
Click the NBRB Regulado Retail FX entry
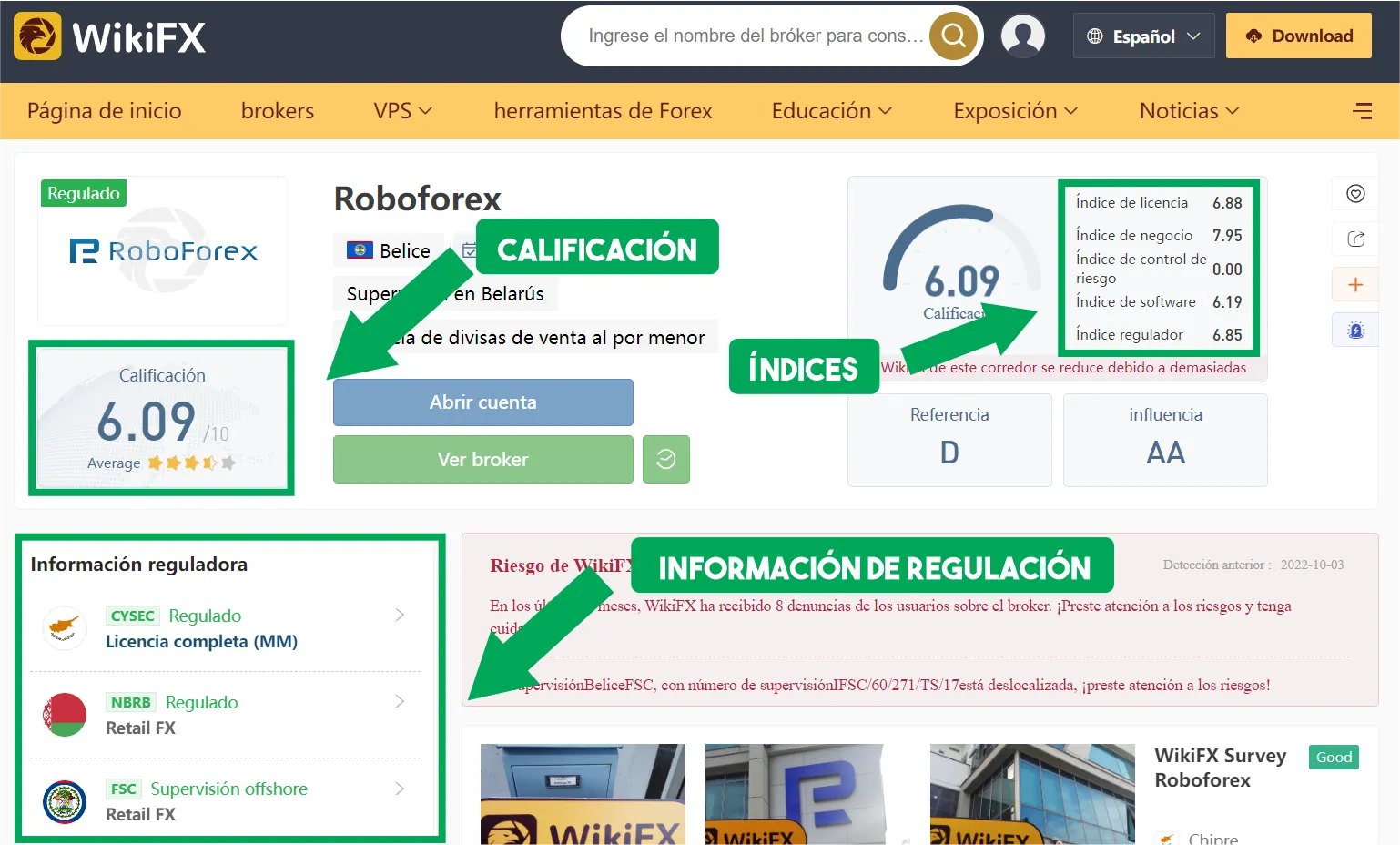tap(226, 715)
